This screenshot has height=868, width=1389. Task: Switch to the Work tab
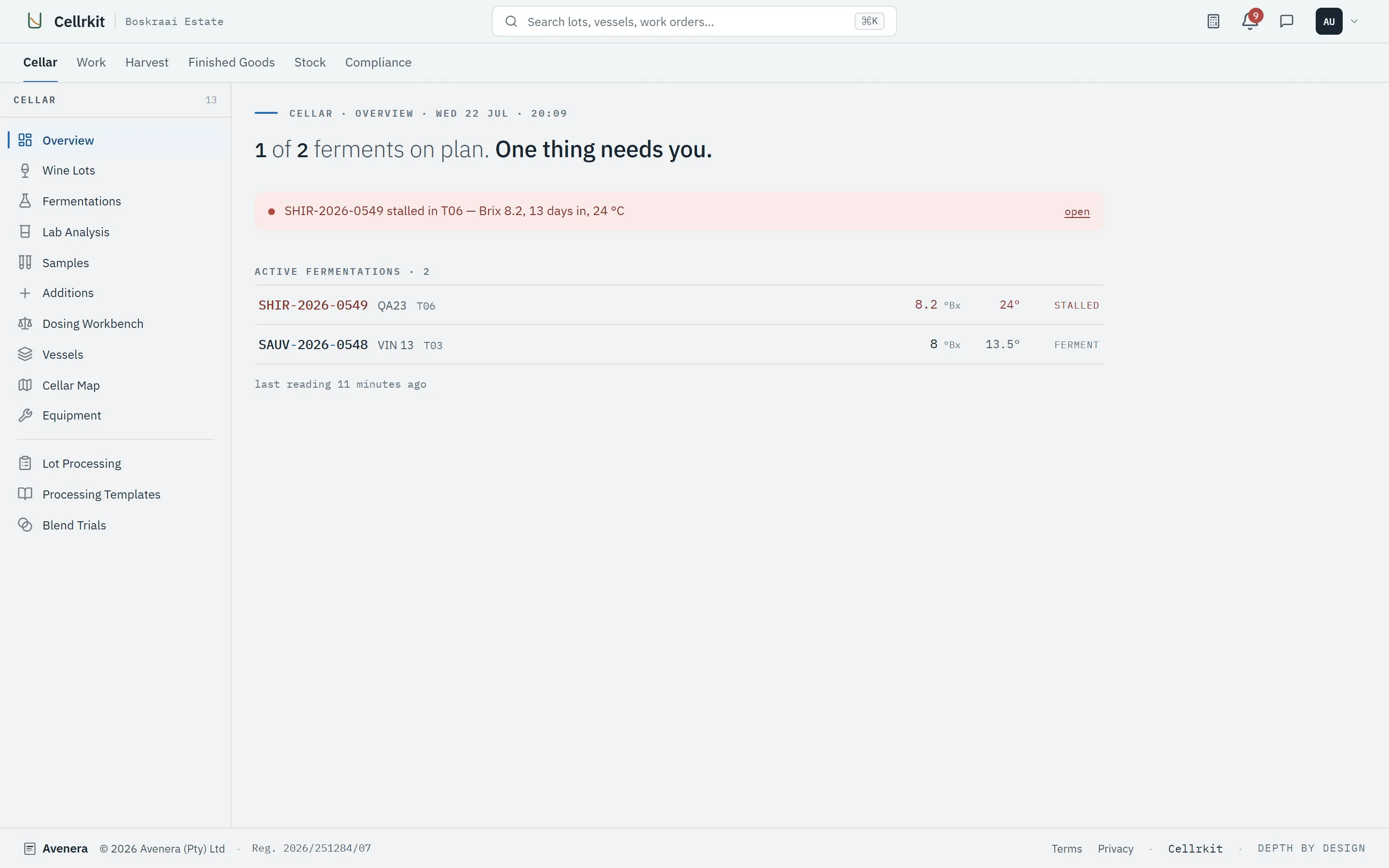[x=91, y=62]
